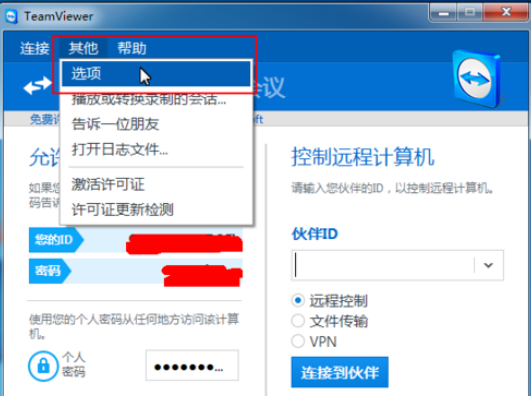Choose 激活许可证 menu entry
The image size is (531, 396).
tap(156, 185)
